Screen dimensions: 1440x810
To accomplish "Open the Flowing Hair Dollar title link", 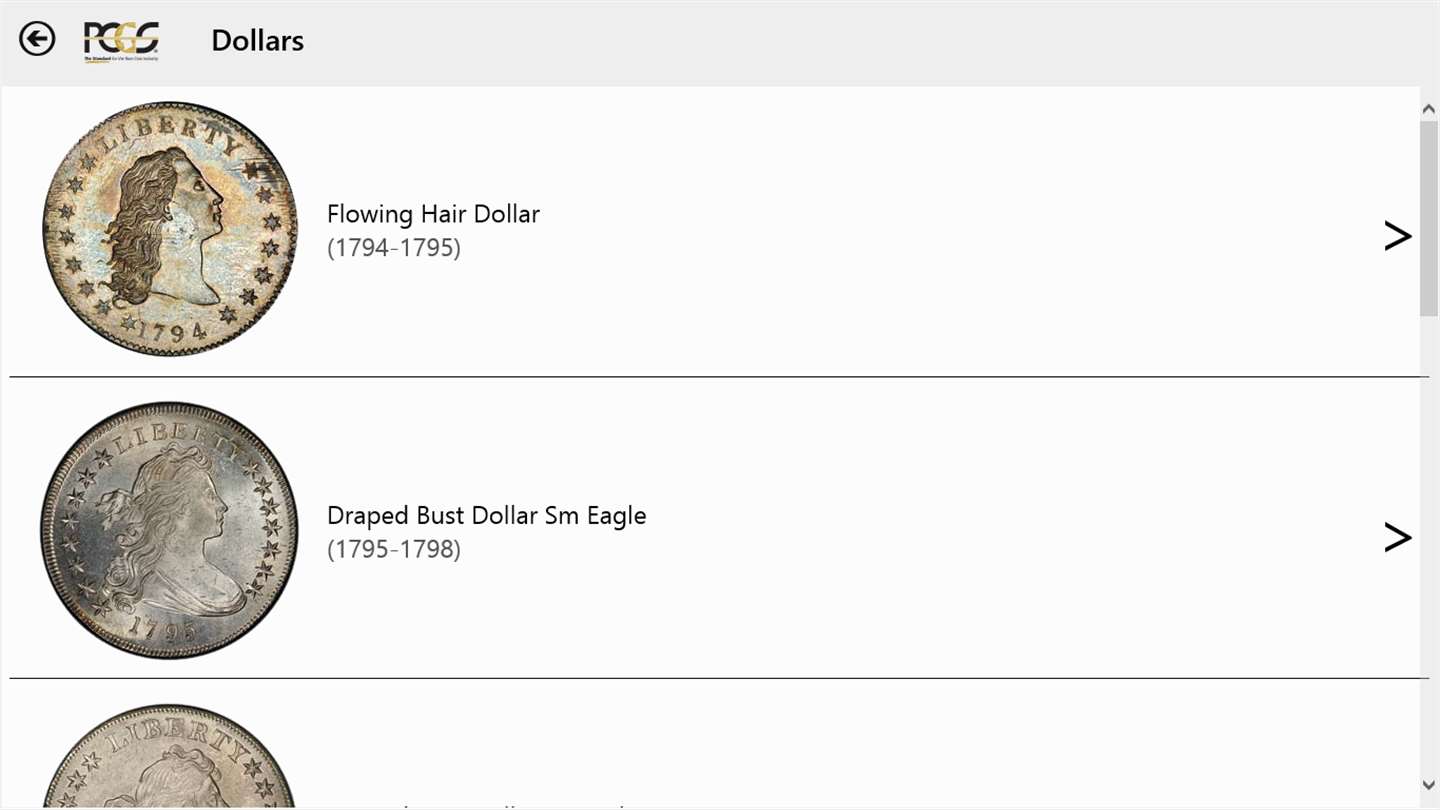I will point(433,214).
